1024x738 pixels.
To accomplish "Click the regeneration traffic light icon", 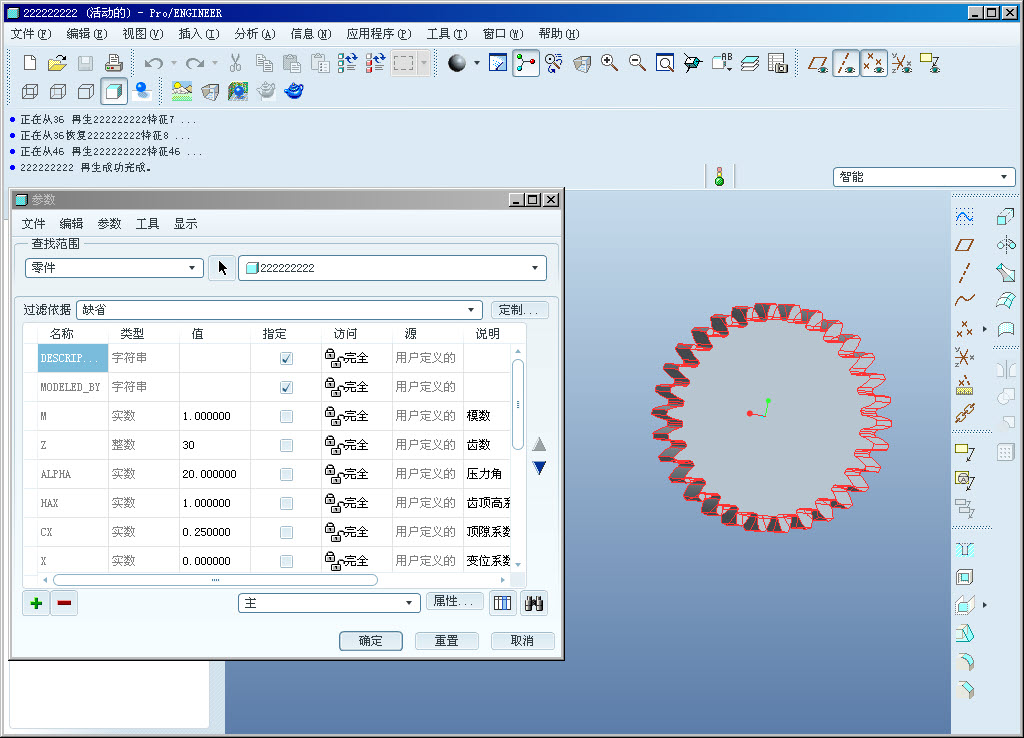I will tap(720, 177).
